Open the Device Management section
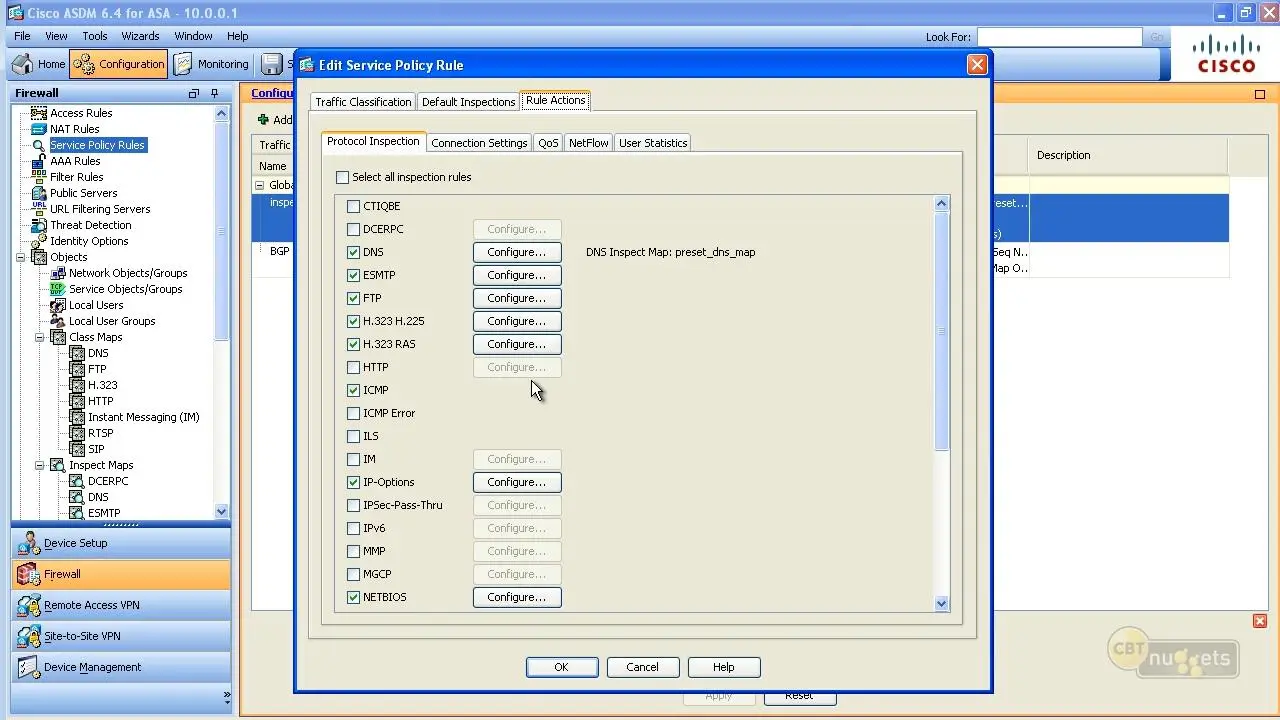1280x720 pixels. coord(121,667)
